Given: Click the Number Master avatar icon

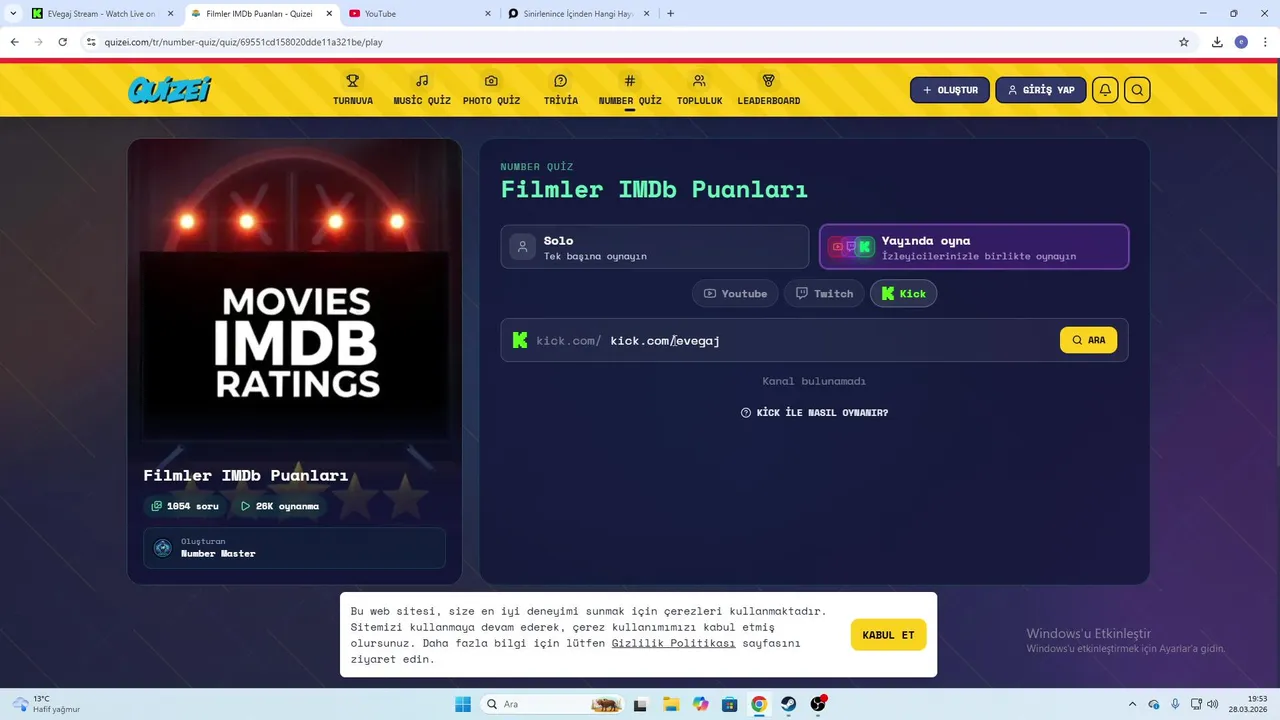Looking at the screenshot, I should tap(163, 548).
